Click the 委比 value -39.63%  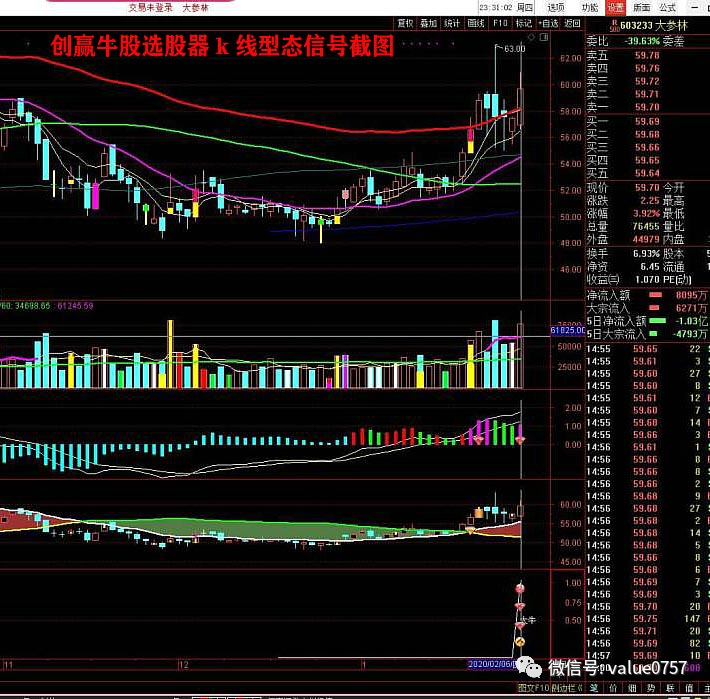pyautogui.click(x=642, y=41)
